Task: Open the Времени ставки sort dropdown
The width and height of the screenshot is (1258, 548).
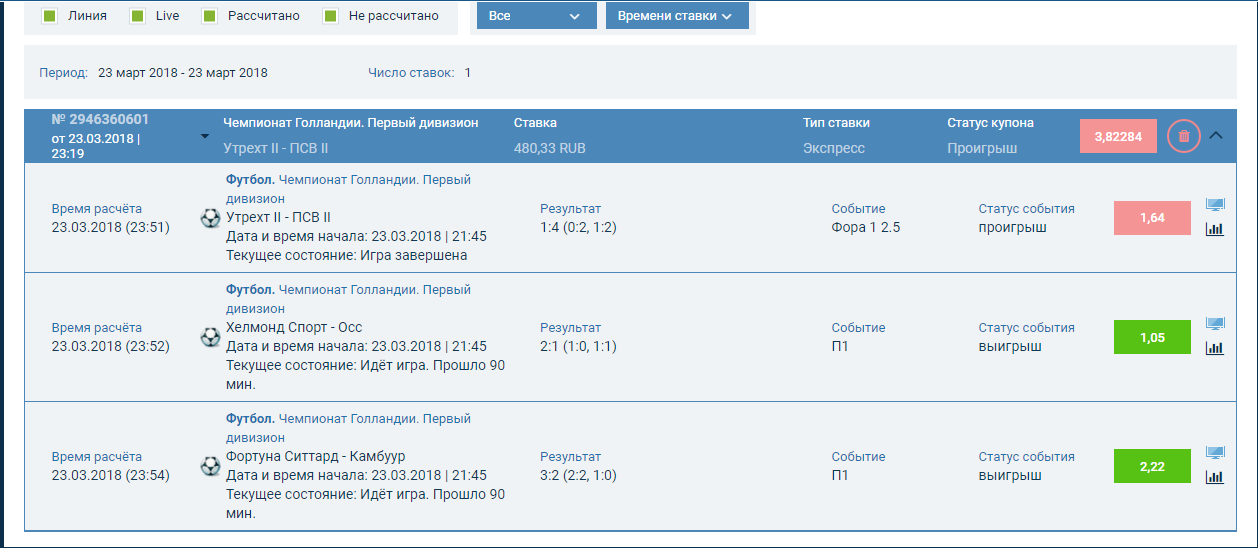Action: [676, 16]
